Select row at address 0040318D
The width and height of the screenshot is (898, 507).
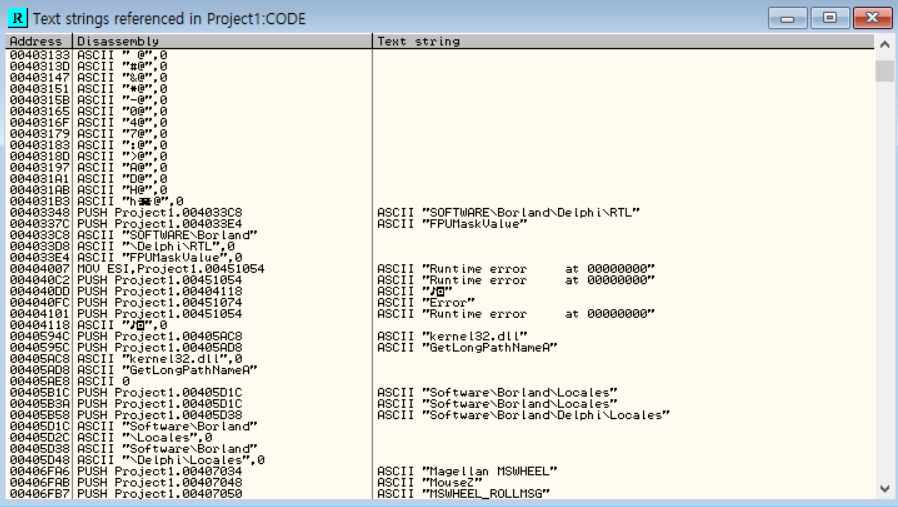pyautogui.click(x=440, y=156)
